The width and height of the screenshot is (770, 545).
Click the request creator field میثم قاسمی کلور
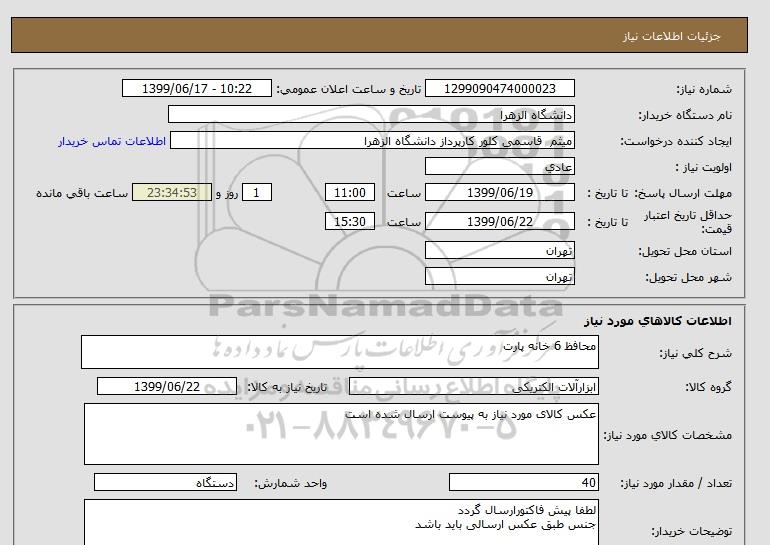tap(372, 140)
